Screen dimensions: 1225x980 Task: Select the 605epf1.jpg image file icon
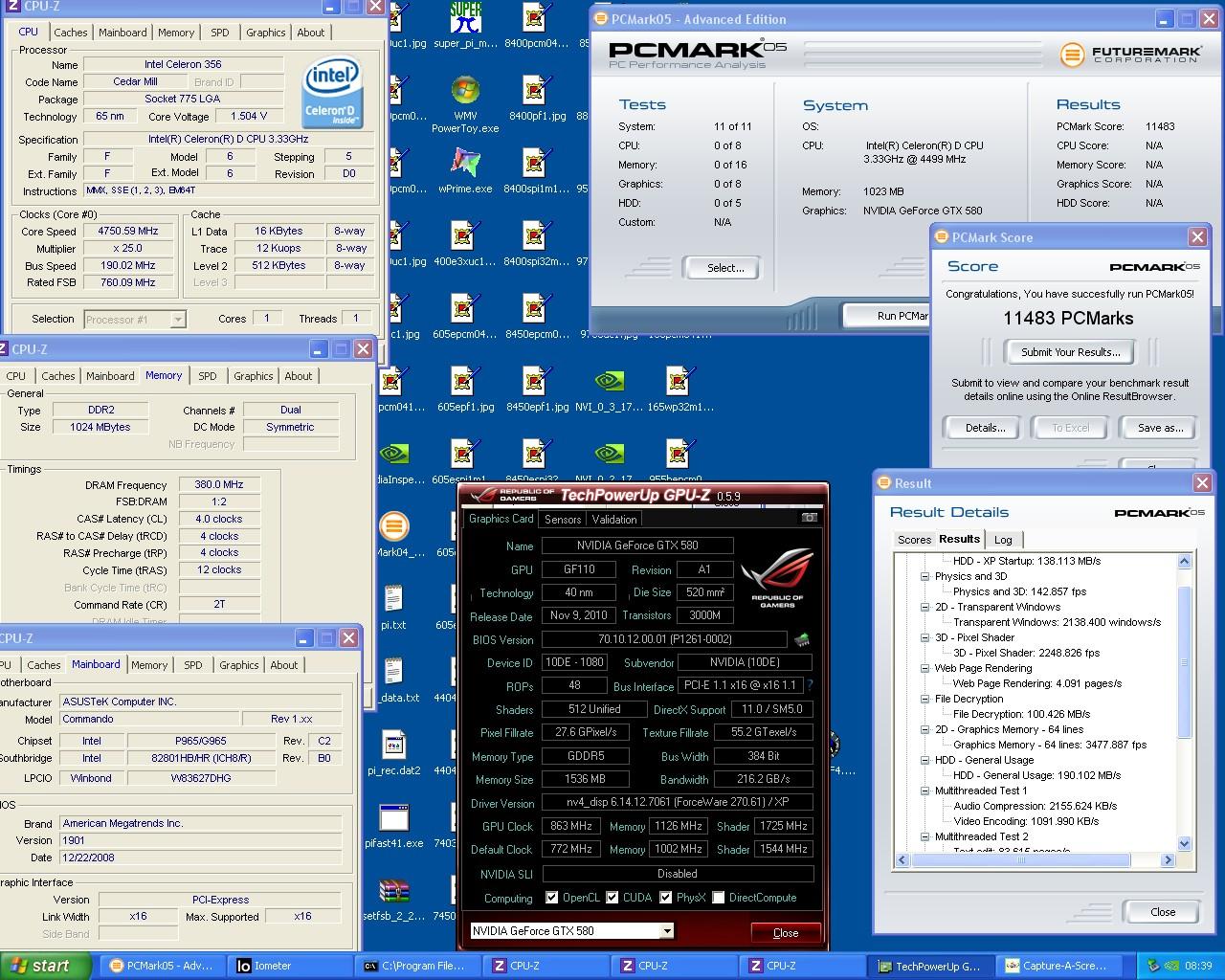click(465, 390)
